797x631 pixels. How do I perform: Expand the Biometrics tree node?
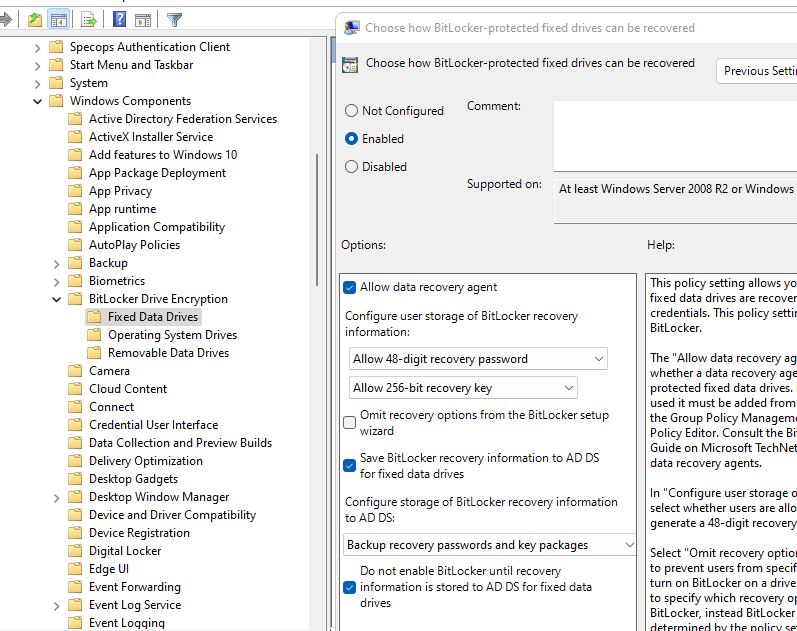click(x=56, y=282)
